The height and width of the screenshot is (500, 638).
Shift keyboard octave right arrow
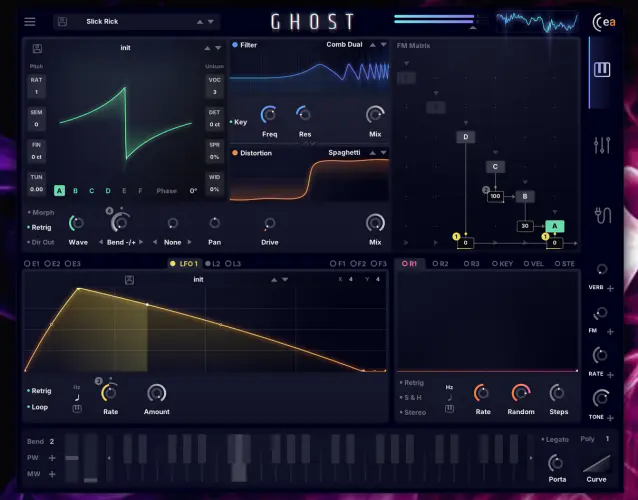tap(531, 458)
